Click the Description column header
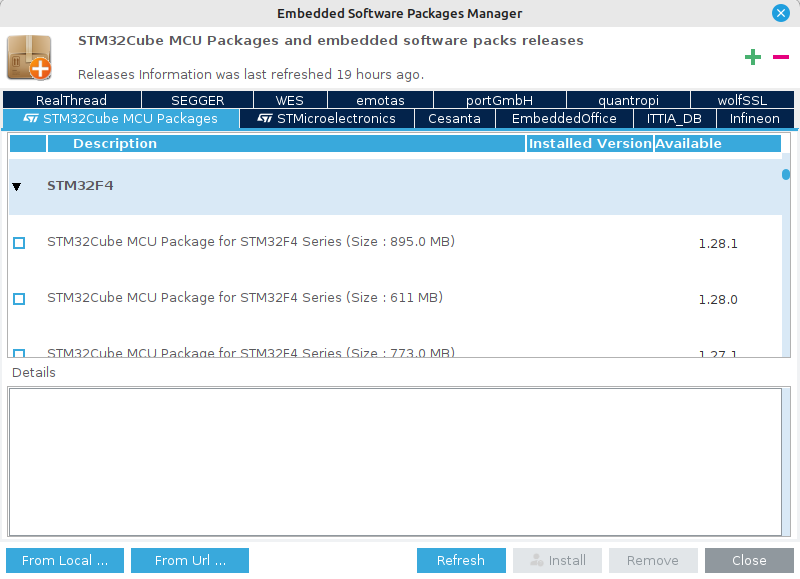Screen dimensions: 800x579 [x=286, y=143]
